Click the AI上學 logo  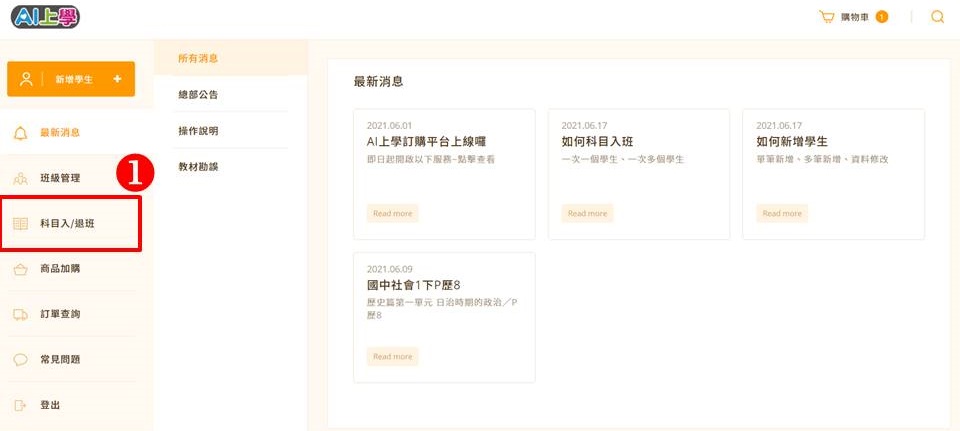45,17
